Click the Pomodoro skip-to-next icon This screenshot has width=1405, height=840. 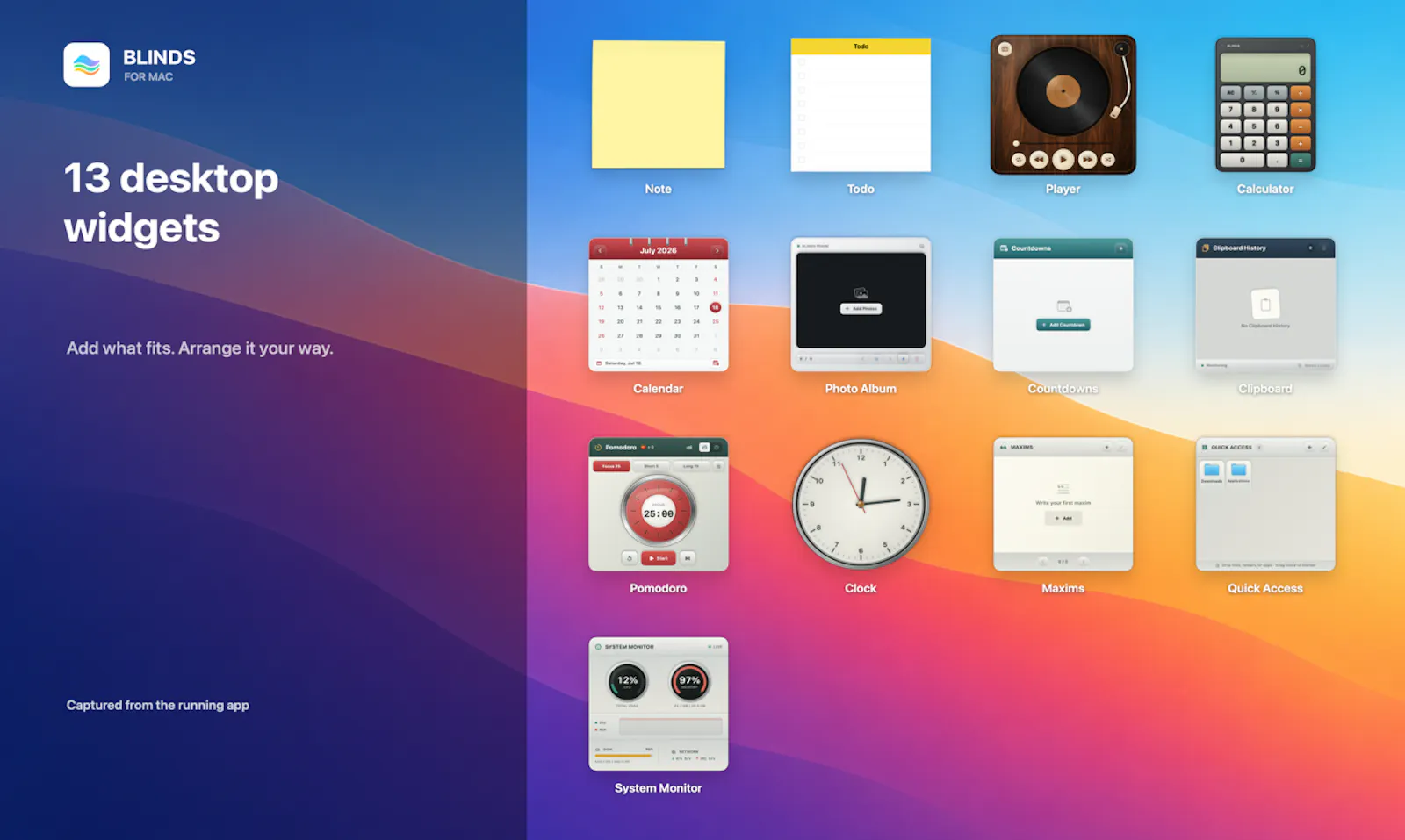(688, 558)
